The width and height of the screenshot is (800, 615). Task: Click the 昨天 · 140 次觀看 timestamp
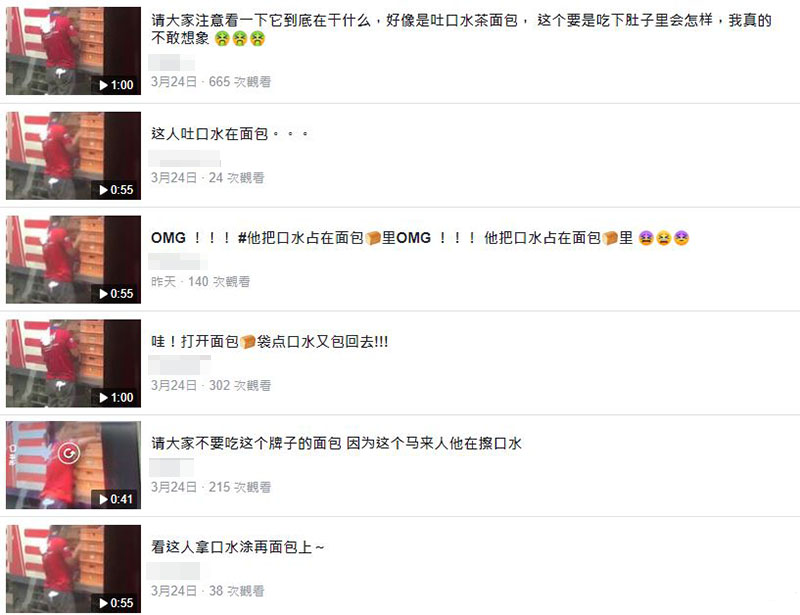point(201,282)
